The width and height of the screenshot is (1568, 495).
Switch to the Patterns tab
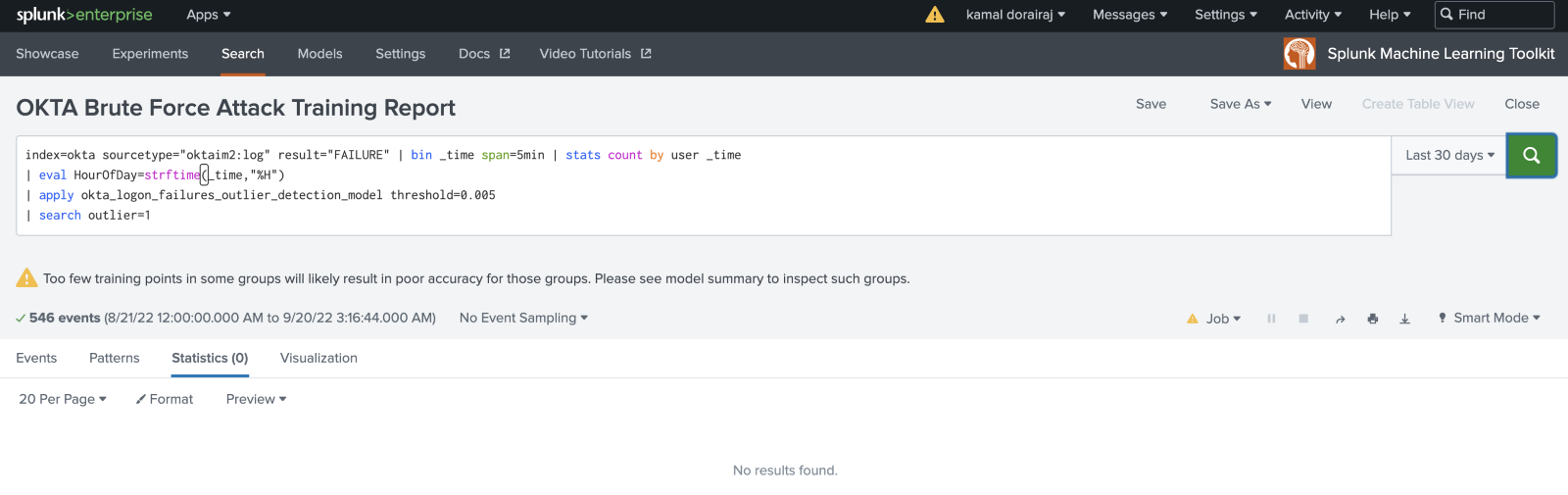115,358
